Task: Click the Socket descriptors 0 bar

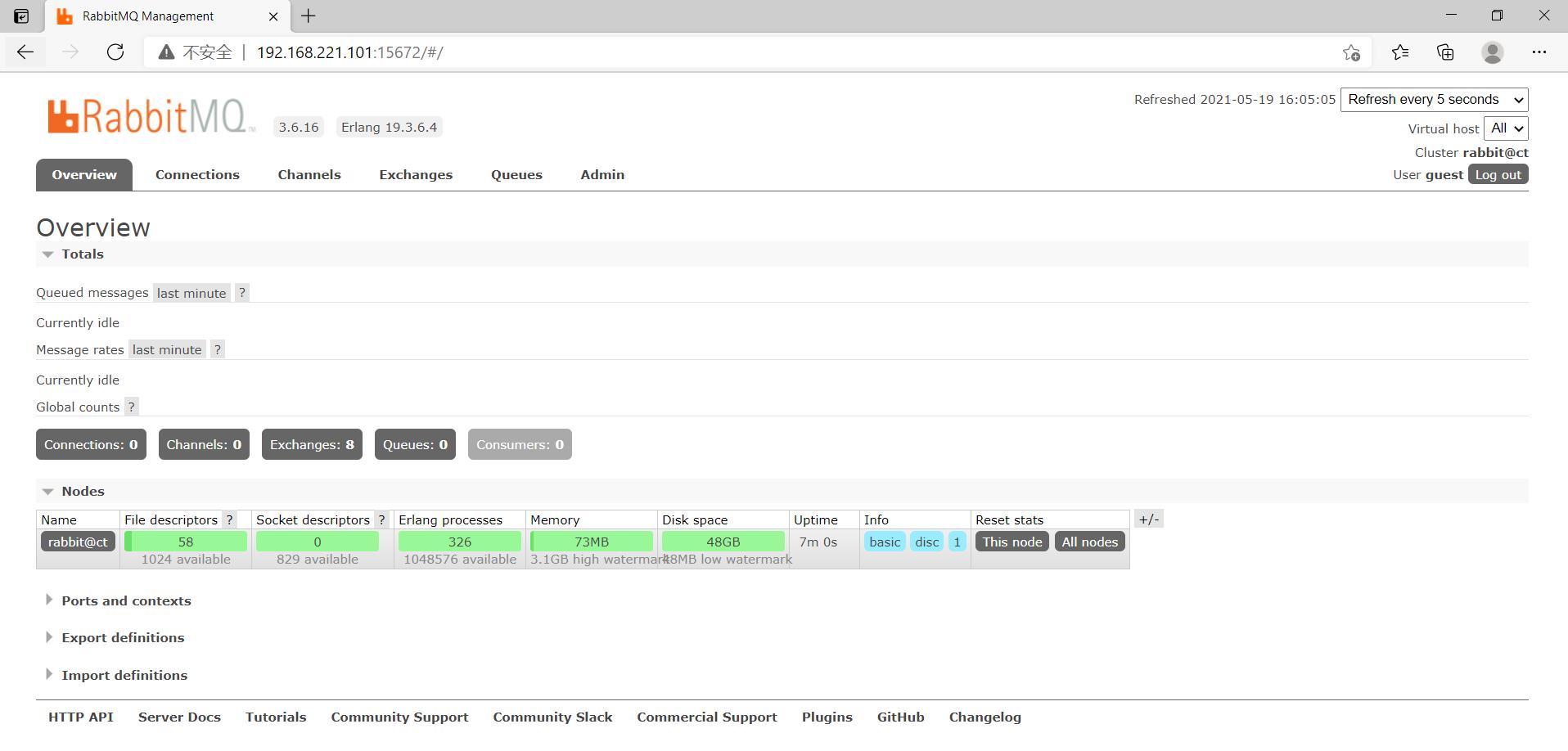Action: [x=318, y=542]
